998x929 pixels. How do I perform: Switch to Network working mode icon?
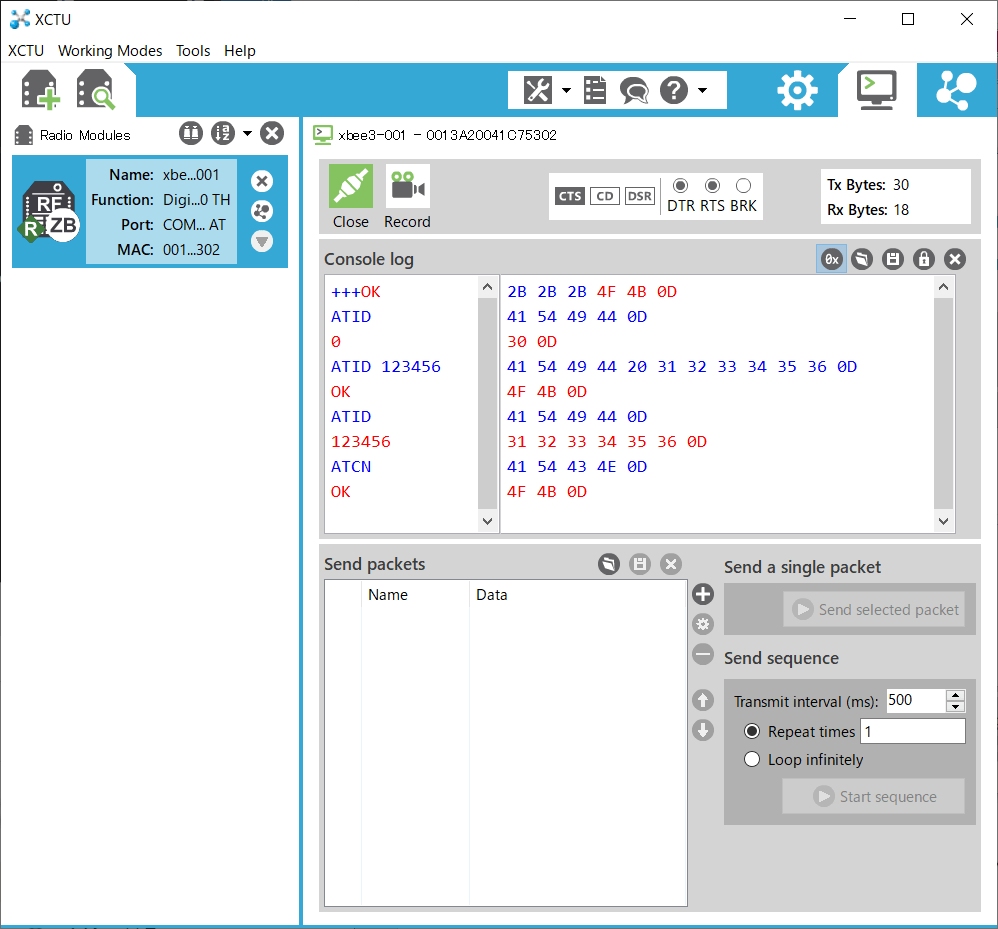tap(956, 90)
